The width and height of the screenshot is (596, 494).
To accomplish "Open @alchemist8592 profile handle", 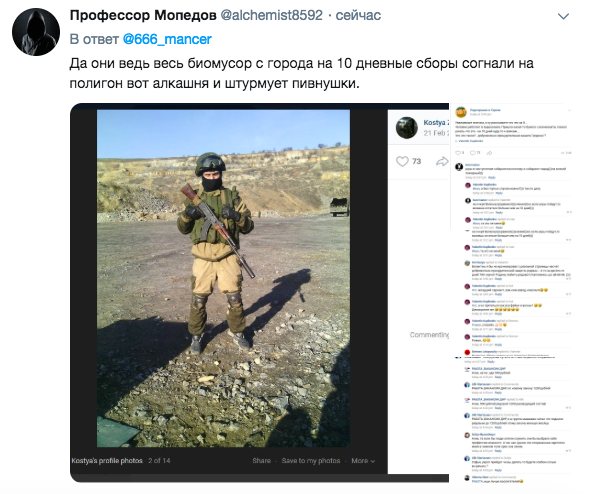I will click(271, 15).
